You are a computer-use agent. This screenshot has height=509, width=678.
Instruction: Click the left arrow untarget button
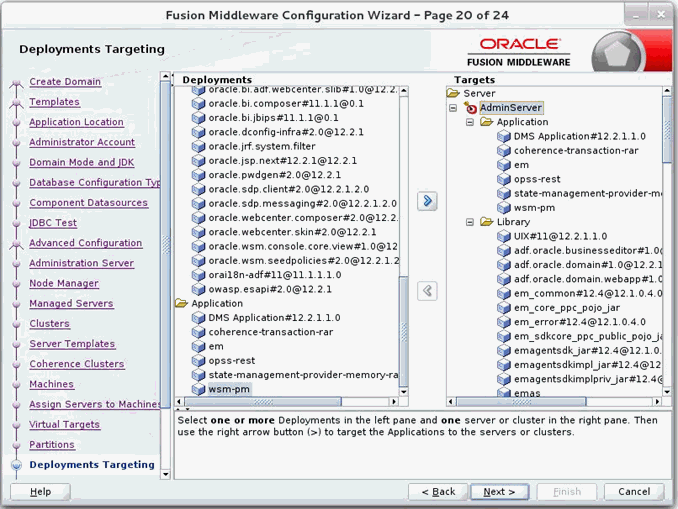pos(427,291)
